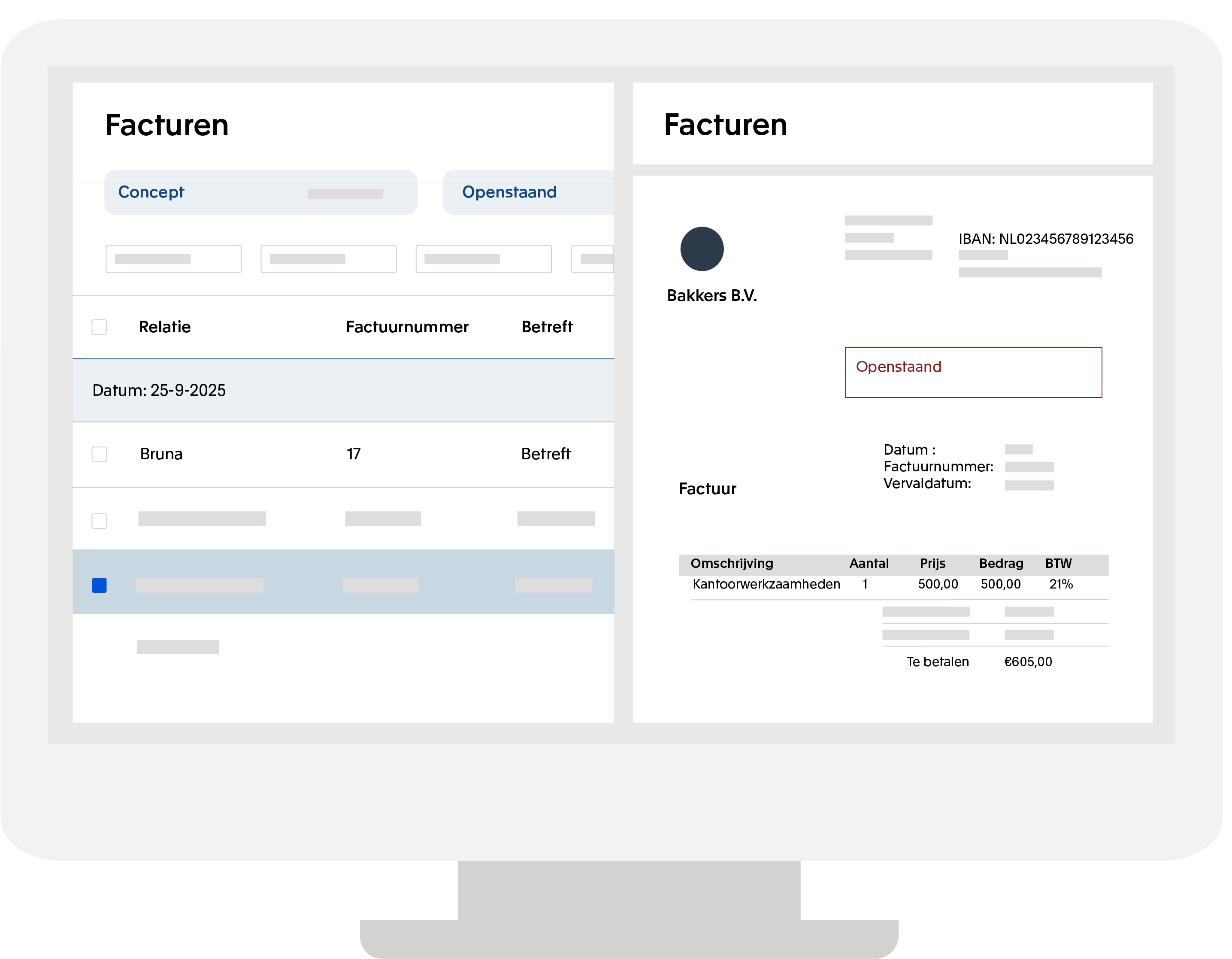Check the checkbox of the second table row
The height and width of the screenshot is (959, 1232).
(x=99, y=521)
